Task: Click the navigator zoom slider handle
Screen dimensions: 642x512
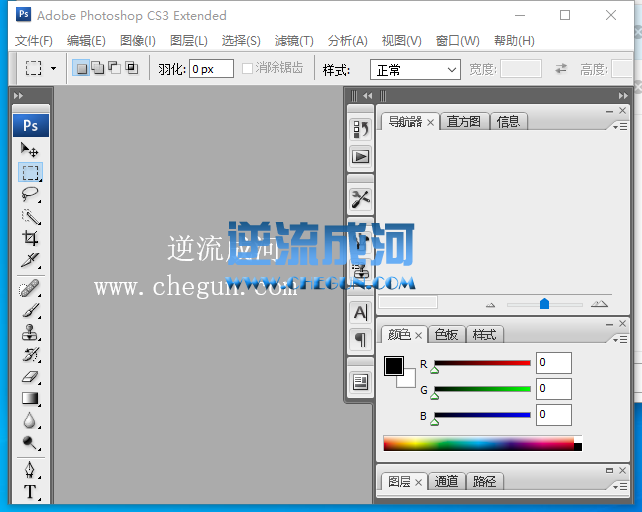Action: click(544, 304)
